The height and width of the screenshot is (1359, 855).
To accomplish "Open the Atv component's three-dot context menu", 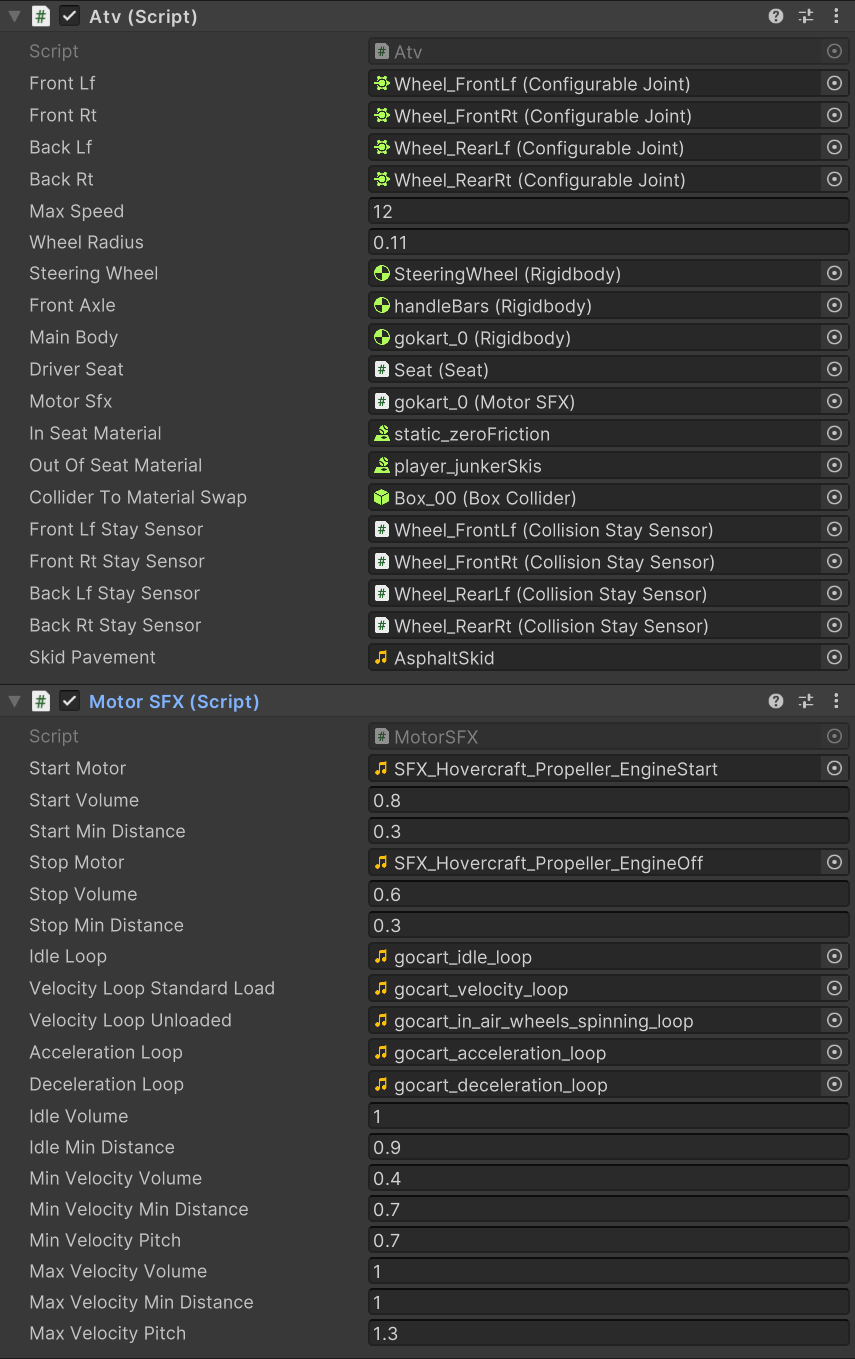I will pyautogui.click(x=836, y=16).
